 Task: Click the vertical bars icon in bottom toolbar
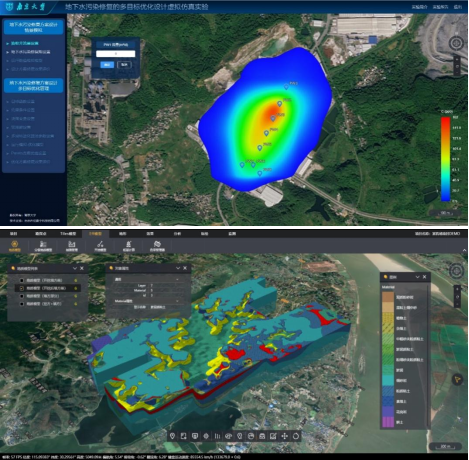[x=217, y=436]
